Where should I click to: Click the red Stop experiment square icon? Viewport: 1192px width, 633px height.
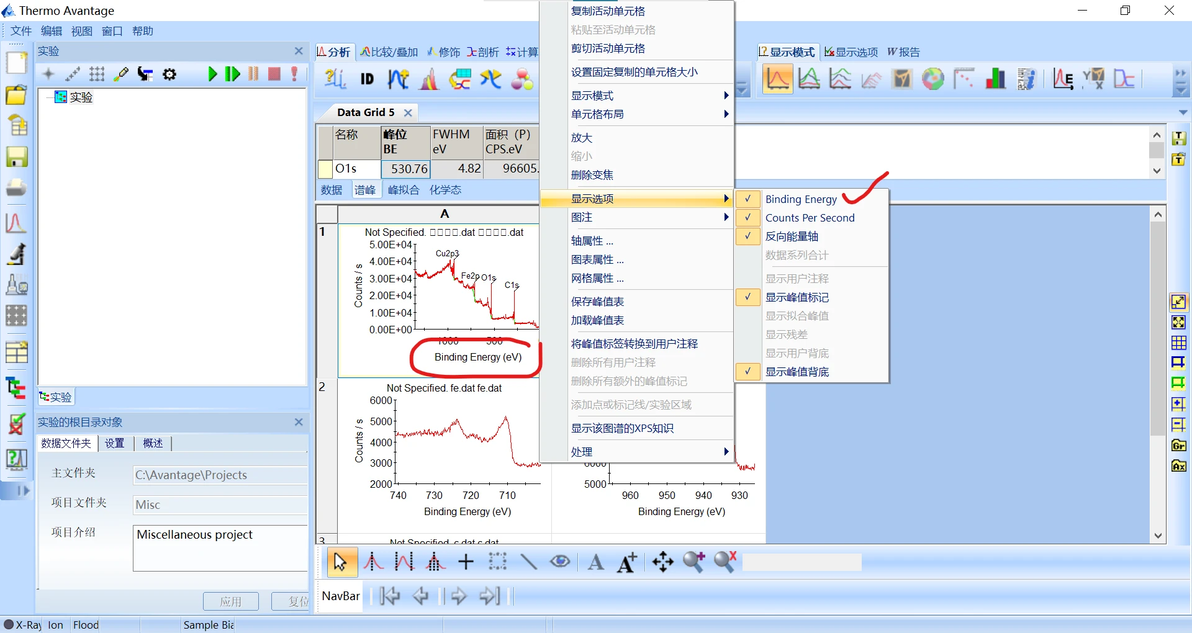(x=274, y=74)
